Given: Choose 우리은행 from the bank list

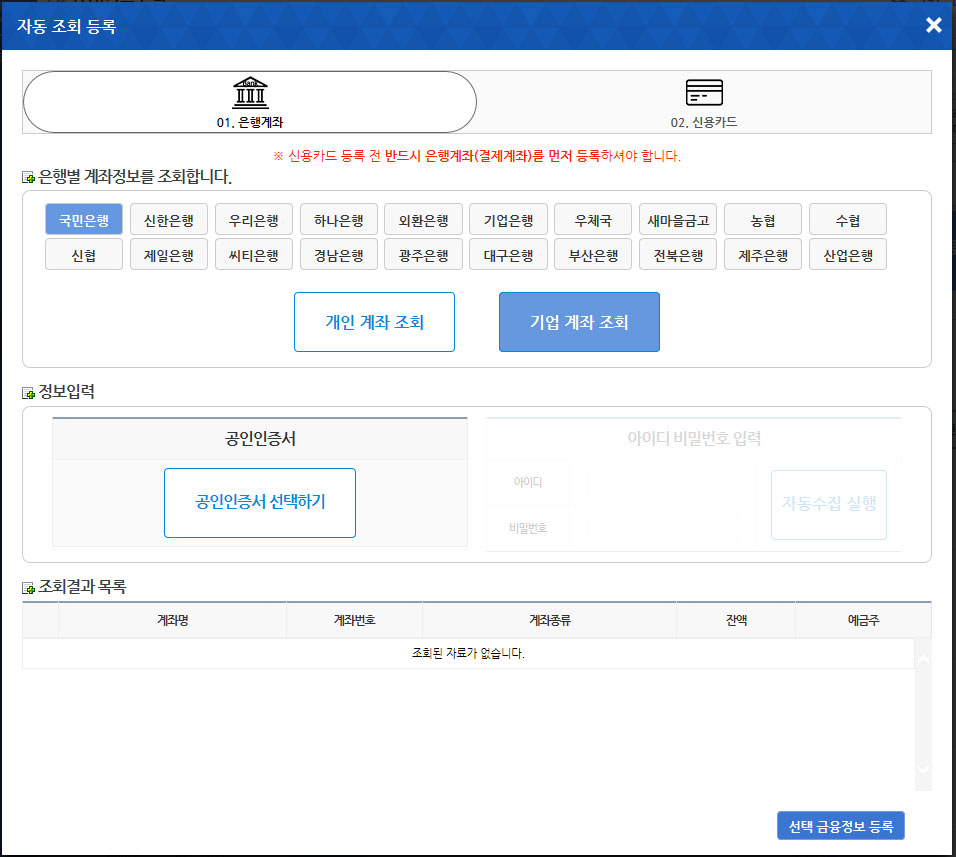Looking at the screenshot, I should [x=254, y=219].
